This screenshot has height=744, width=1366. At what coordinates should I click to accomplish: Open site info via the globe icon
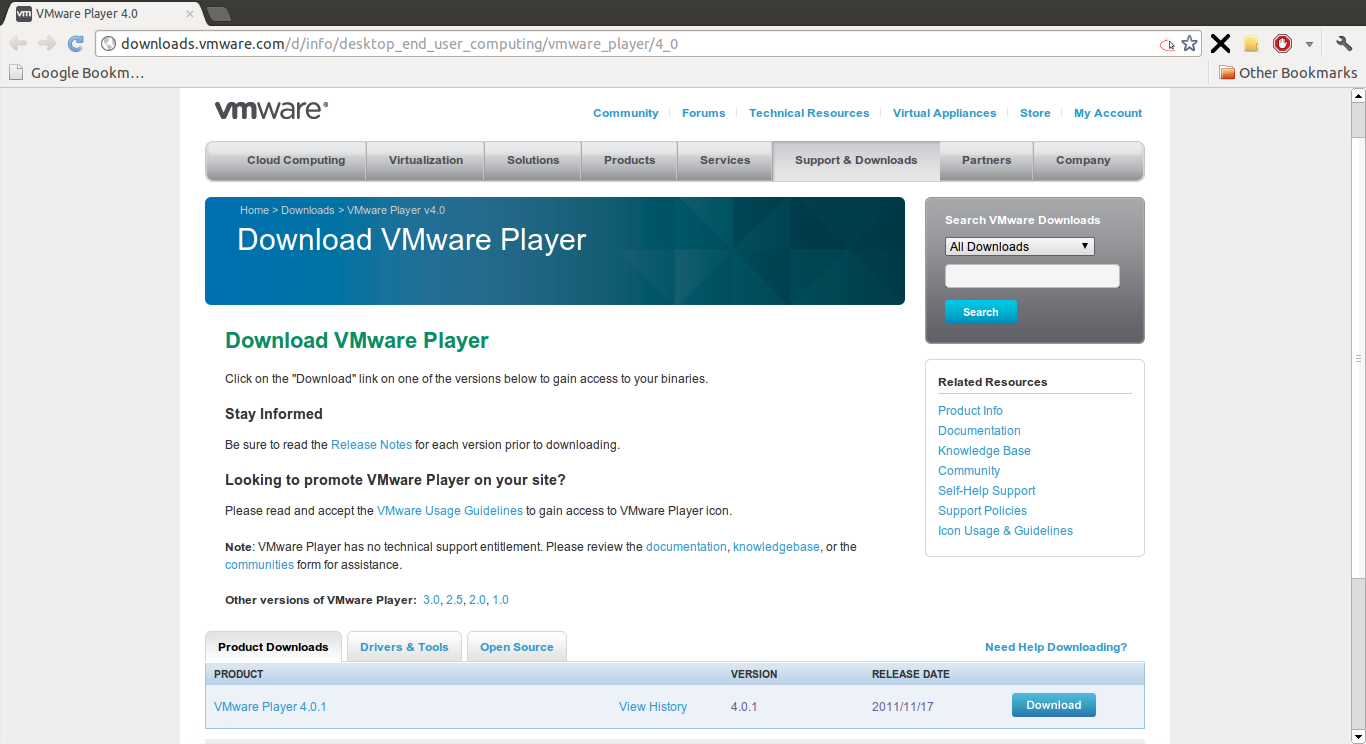click(x=109, y=44)
